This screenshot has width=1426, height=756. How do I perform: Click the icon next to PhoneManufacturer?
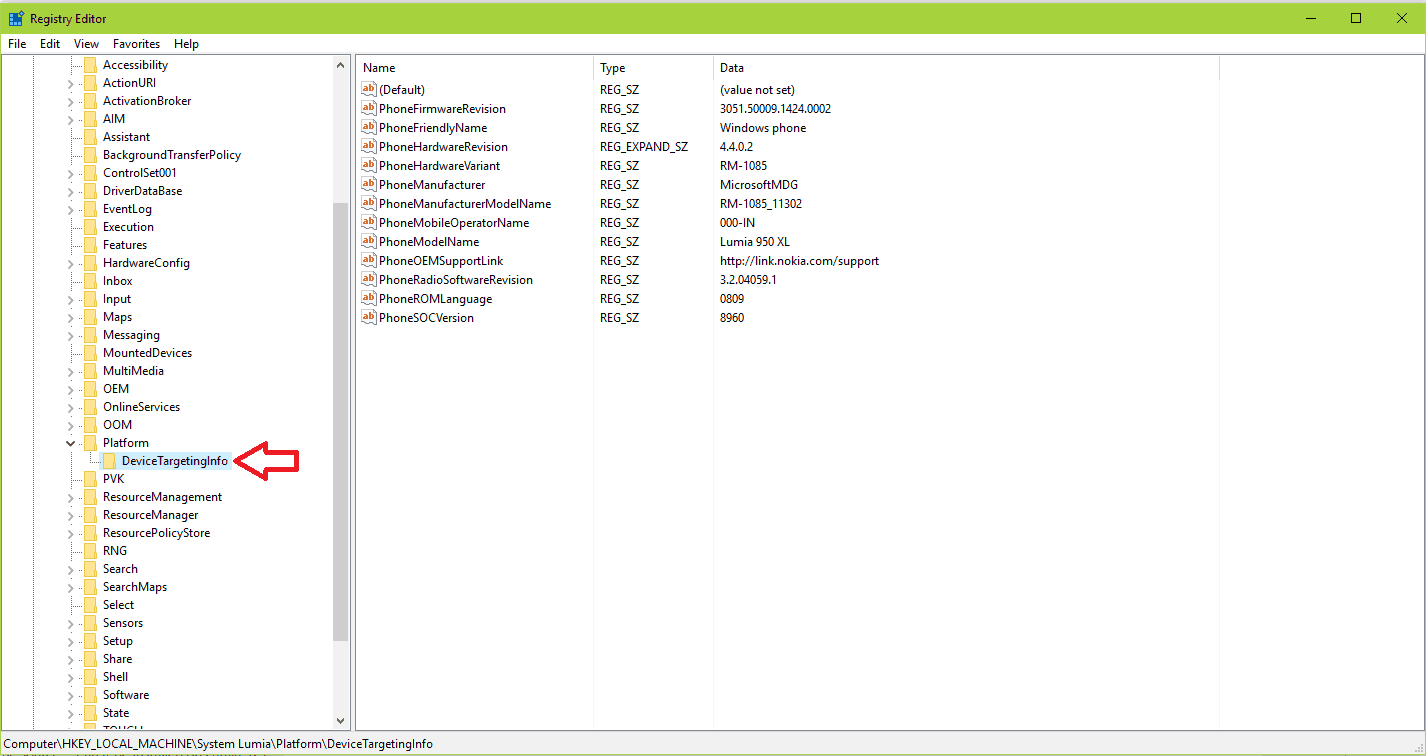(368, 185)
